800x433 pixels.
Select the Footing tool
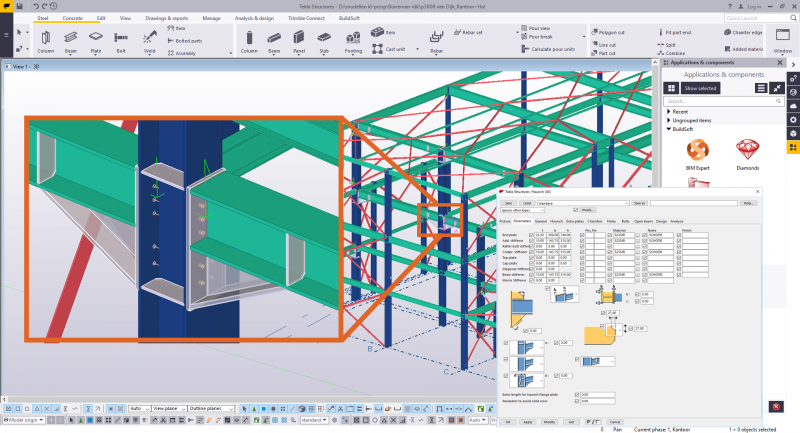pos(353,42)
